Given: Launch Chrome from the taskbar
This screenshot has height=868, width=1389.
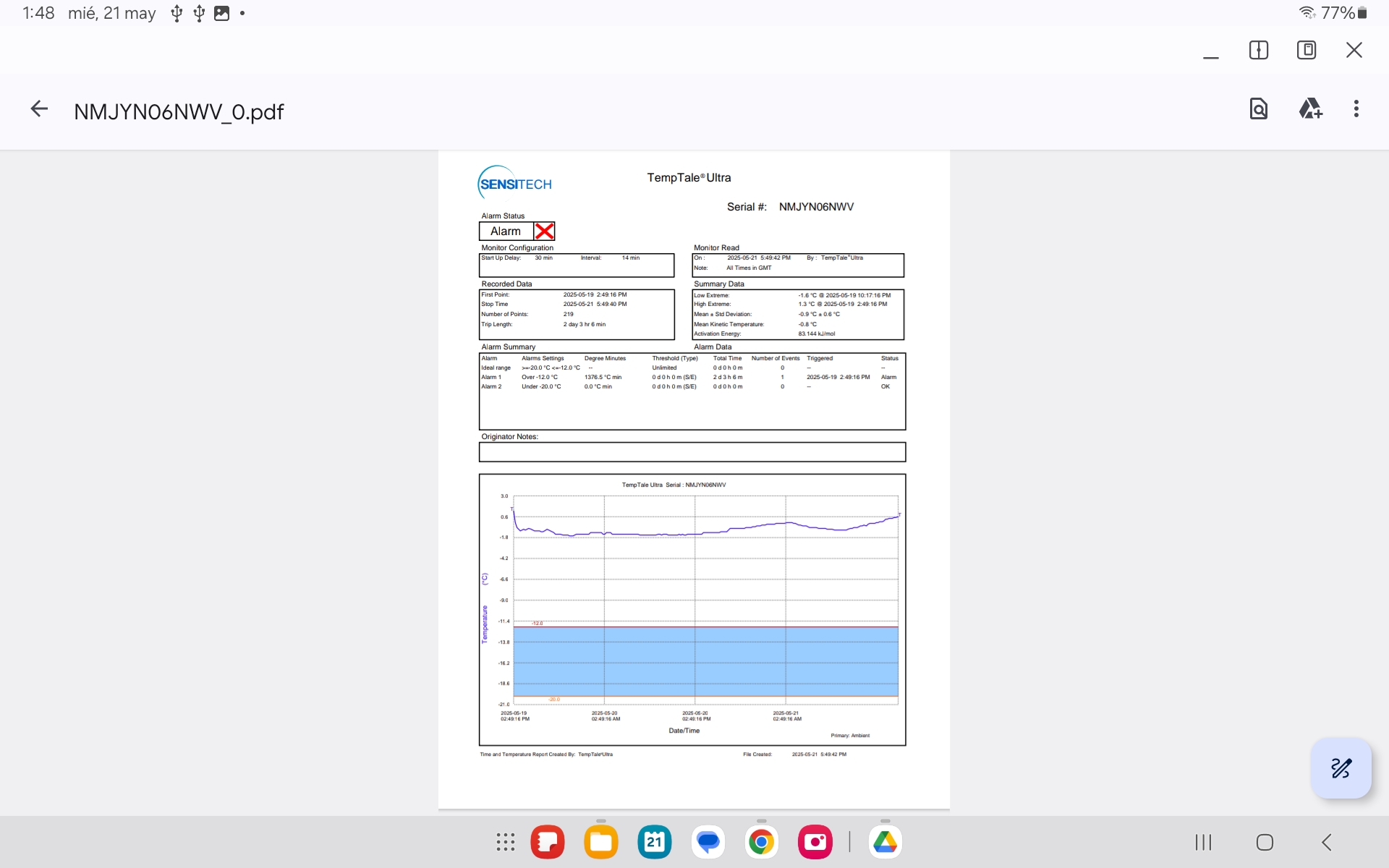Looking at the screenshot, I should point(762,842).
